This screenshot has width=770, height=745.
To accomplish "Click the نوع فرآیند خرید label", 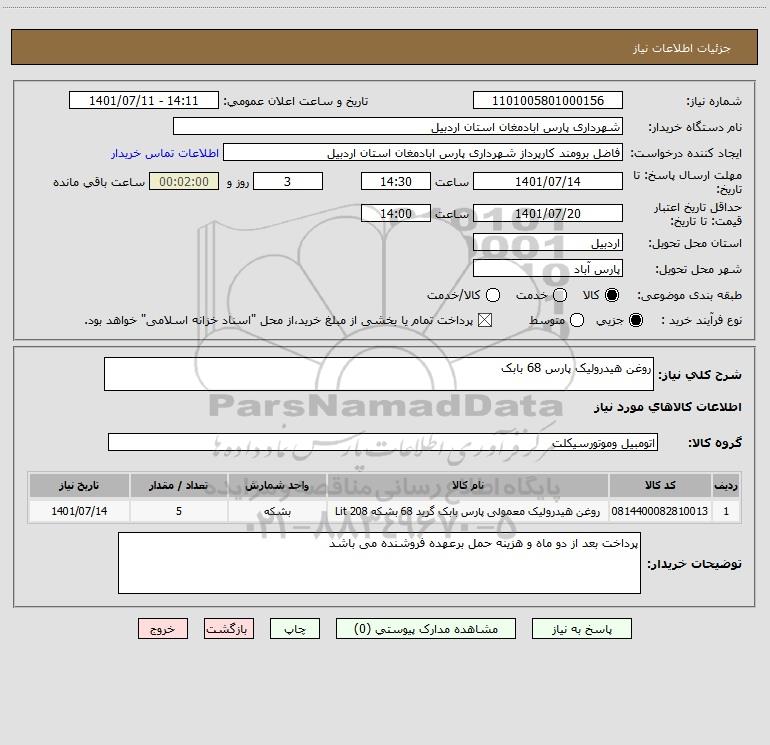I will 701,320.
